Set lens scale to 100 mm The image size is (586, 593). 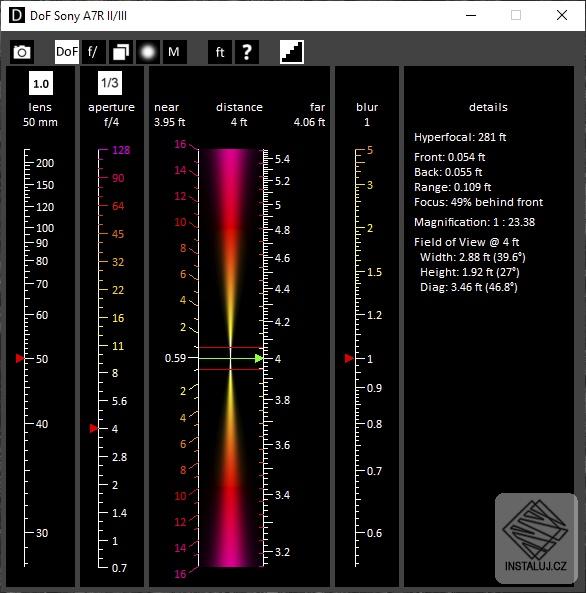tap(45, 228)
